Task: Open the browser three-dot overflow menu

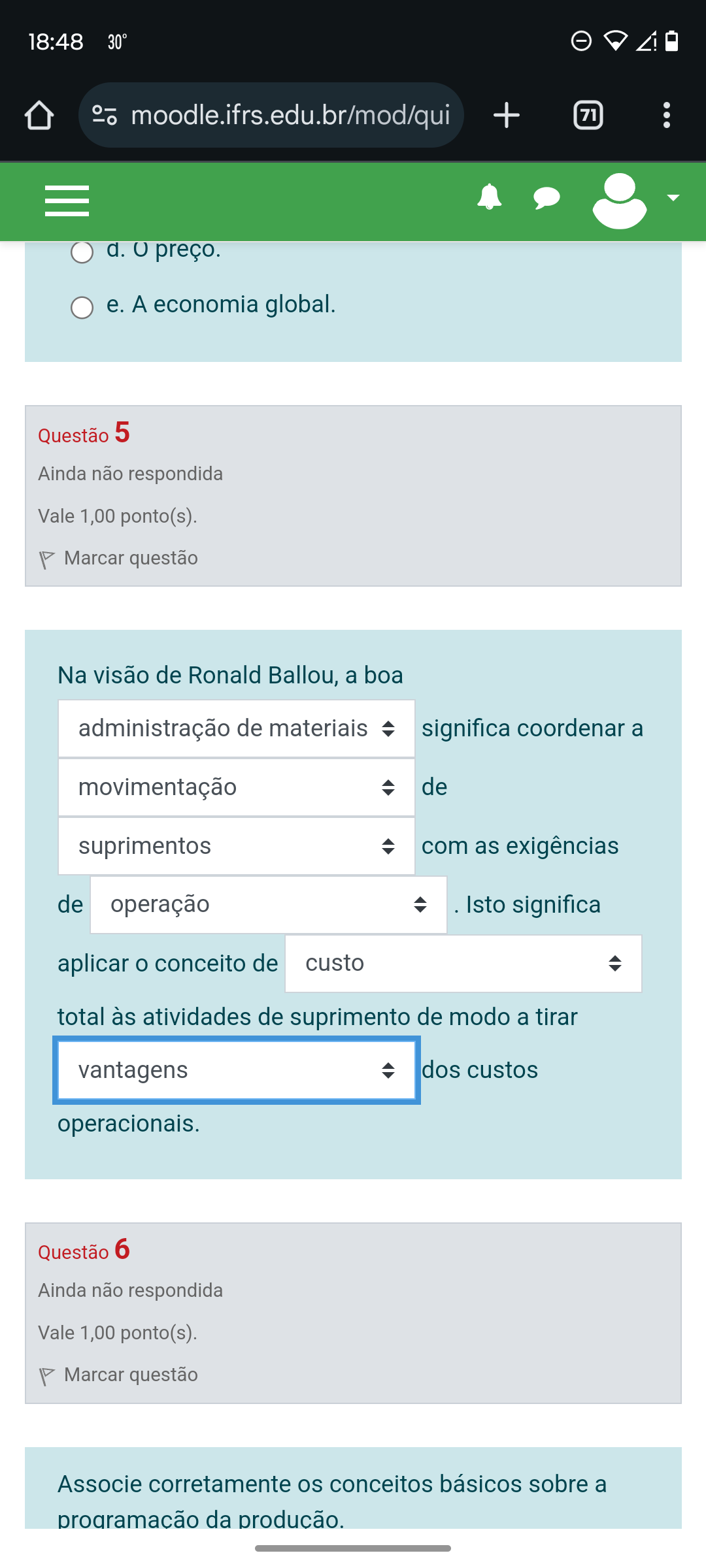Action: 666,116
